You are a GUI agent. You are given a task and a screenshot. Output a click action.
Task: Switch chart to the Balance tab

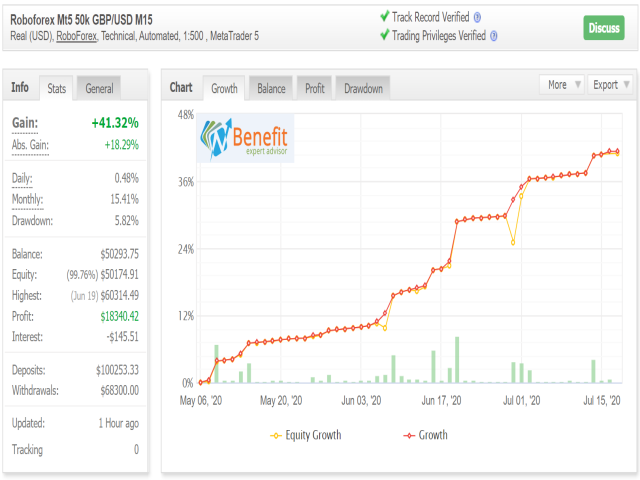coord(271,88)
